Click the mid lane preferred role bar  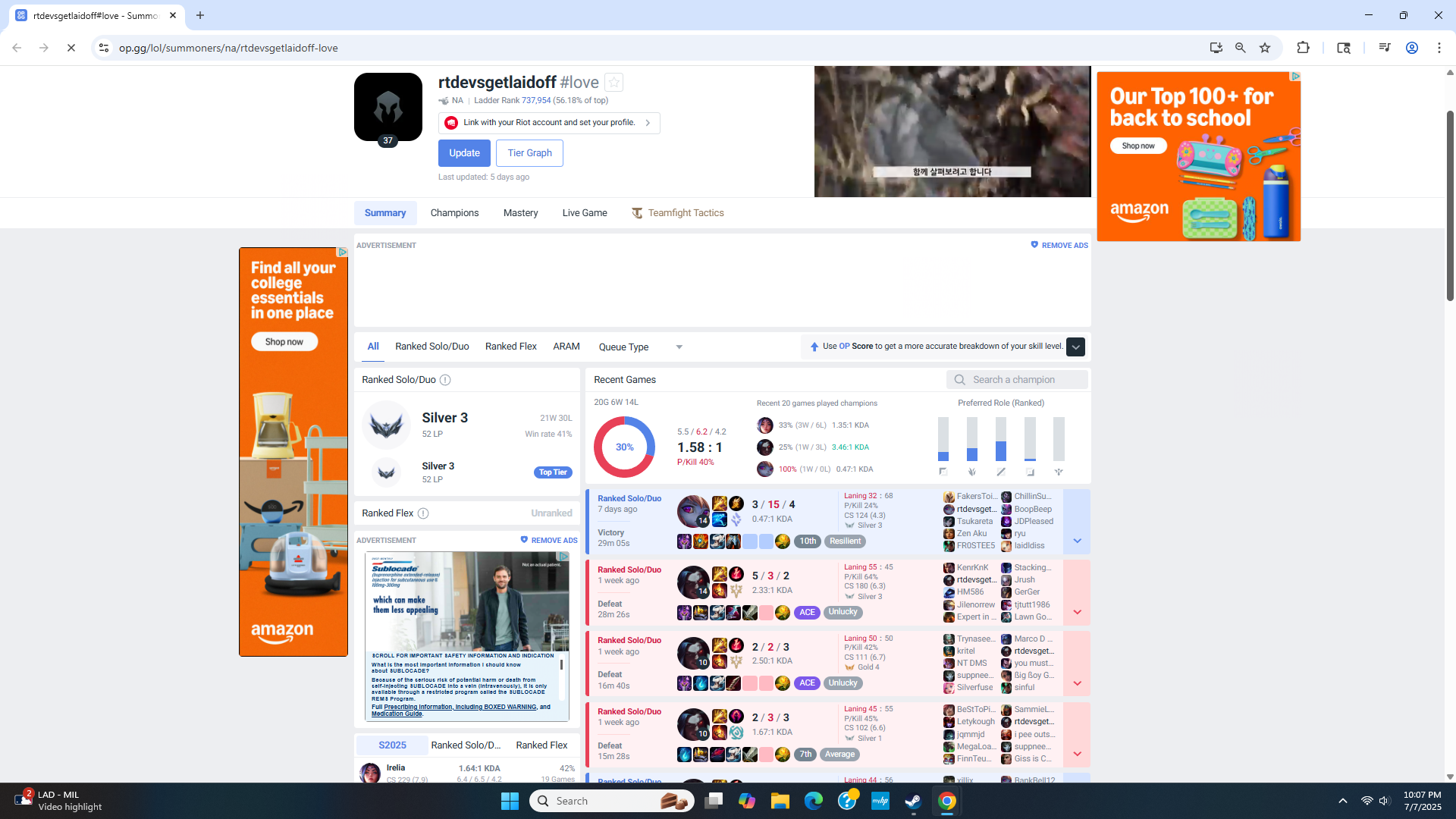point(1001,439)
